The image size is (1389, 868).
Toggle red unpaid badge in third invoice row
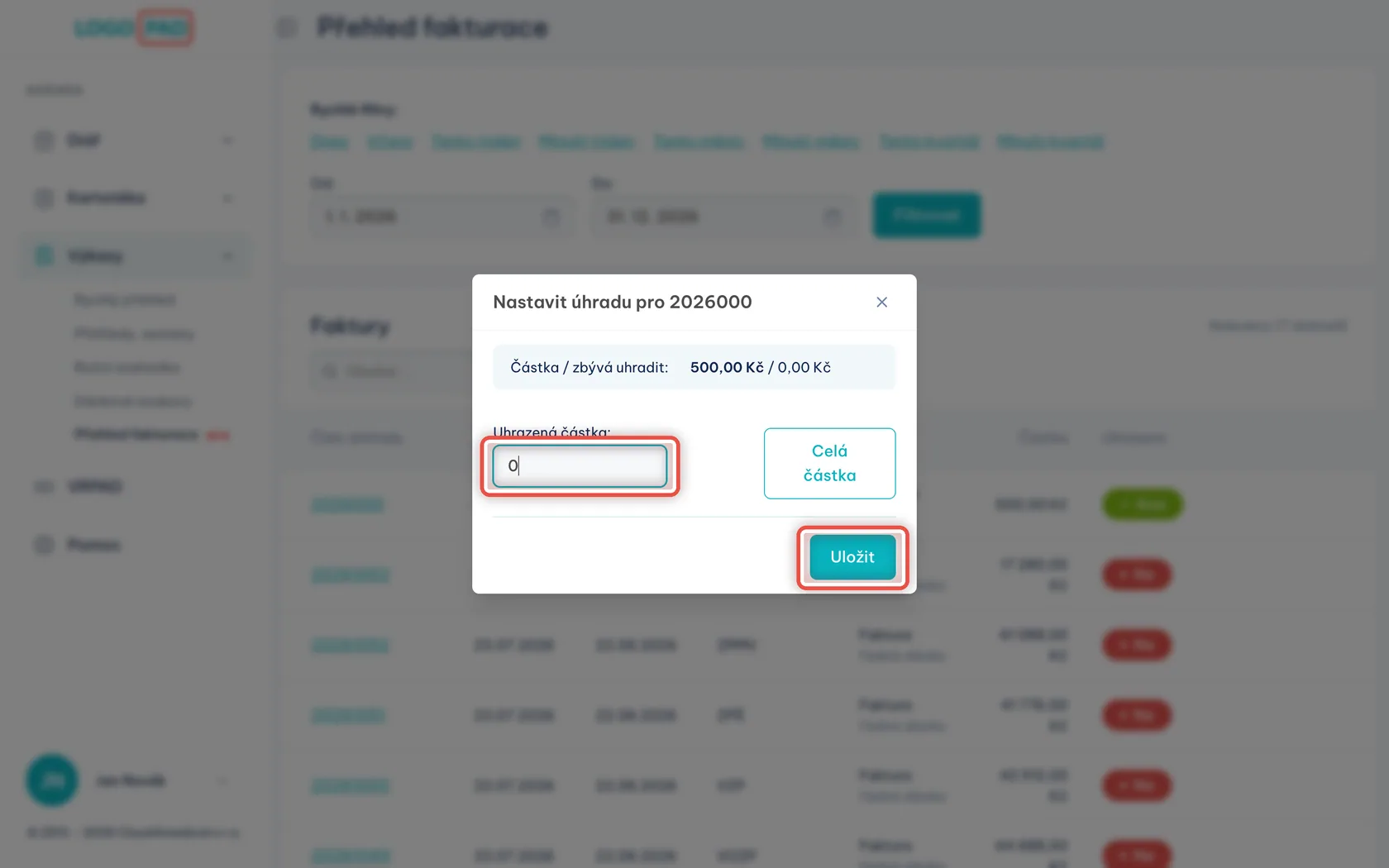tap(1137, 645)
